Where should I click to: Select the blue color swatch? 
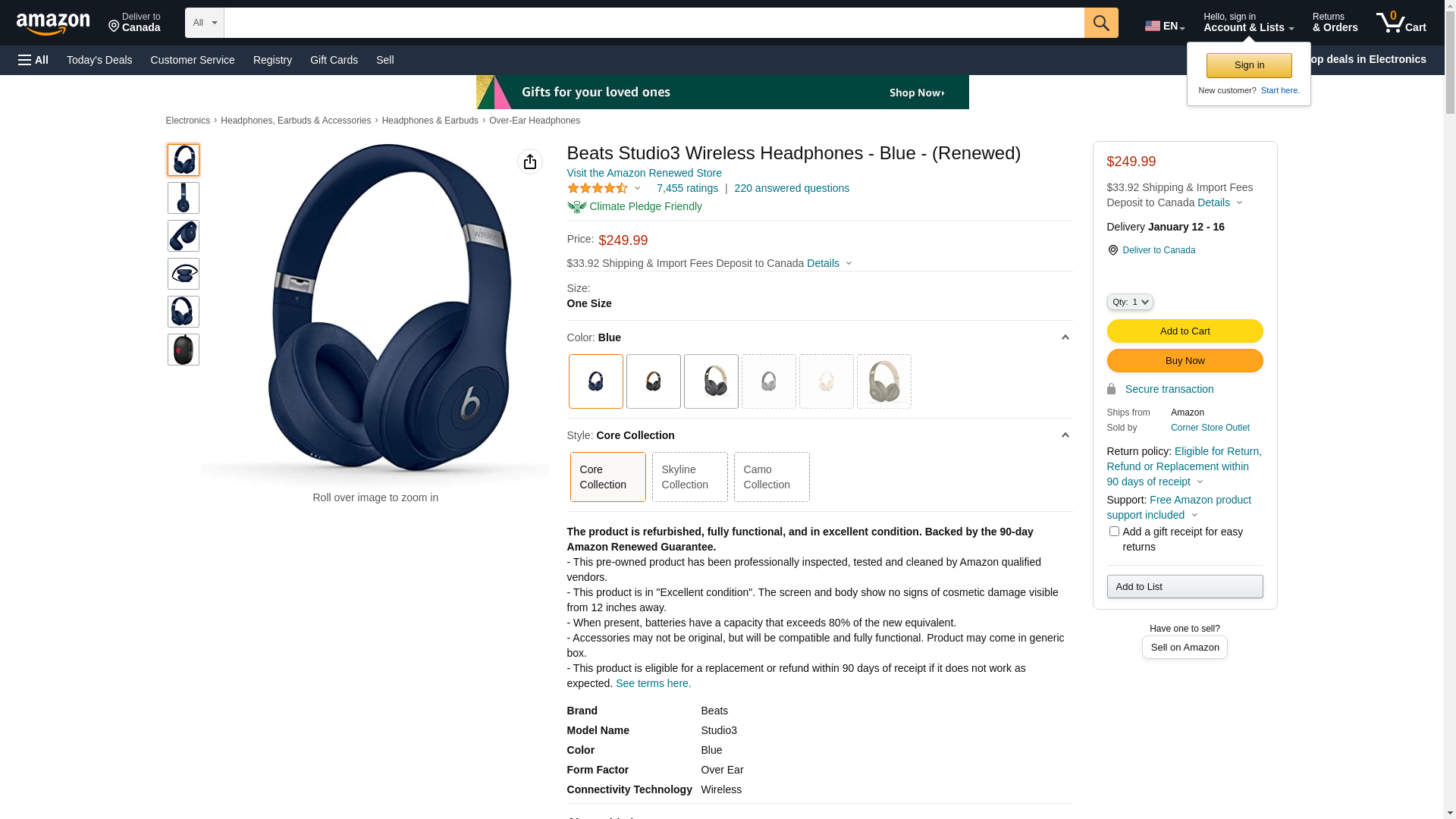(596, 381)
